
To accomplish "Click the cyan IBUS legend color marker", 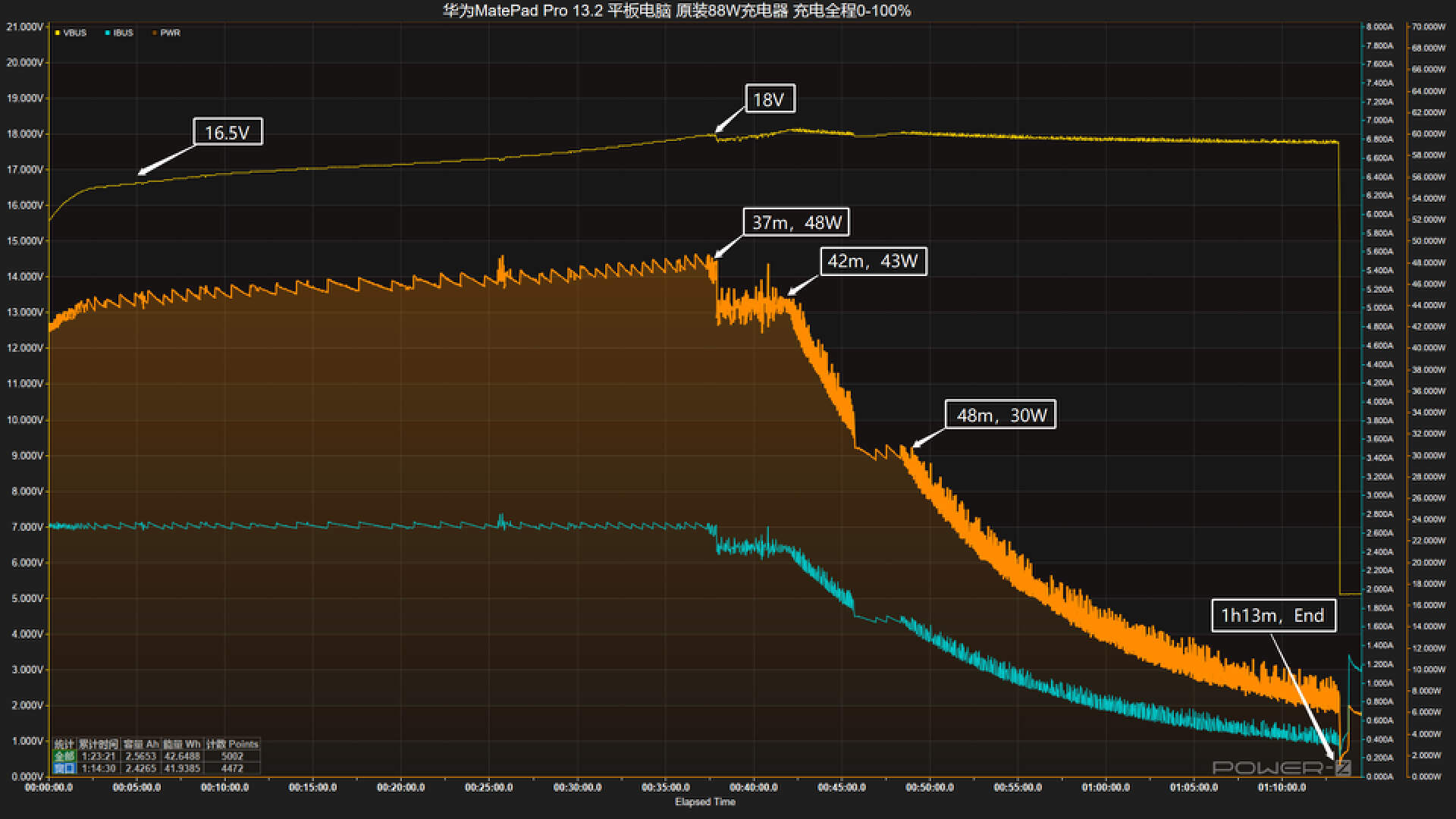I will point(108,33).
